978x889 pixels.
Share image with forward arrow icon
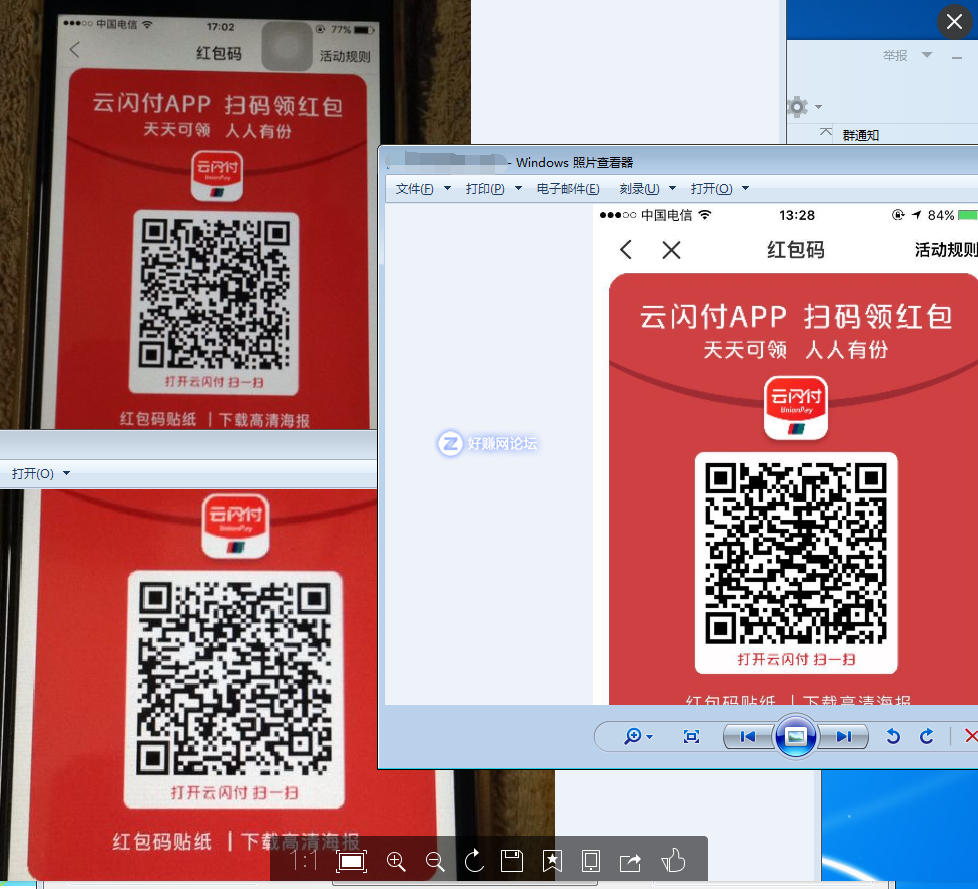point(630,862)
